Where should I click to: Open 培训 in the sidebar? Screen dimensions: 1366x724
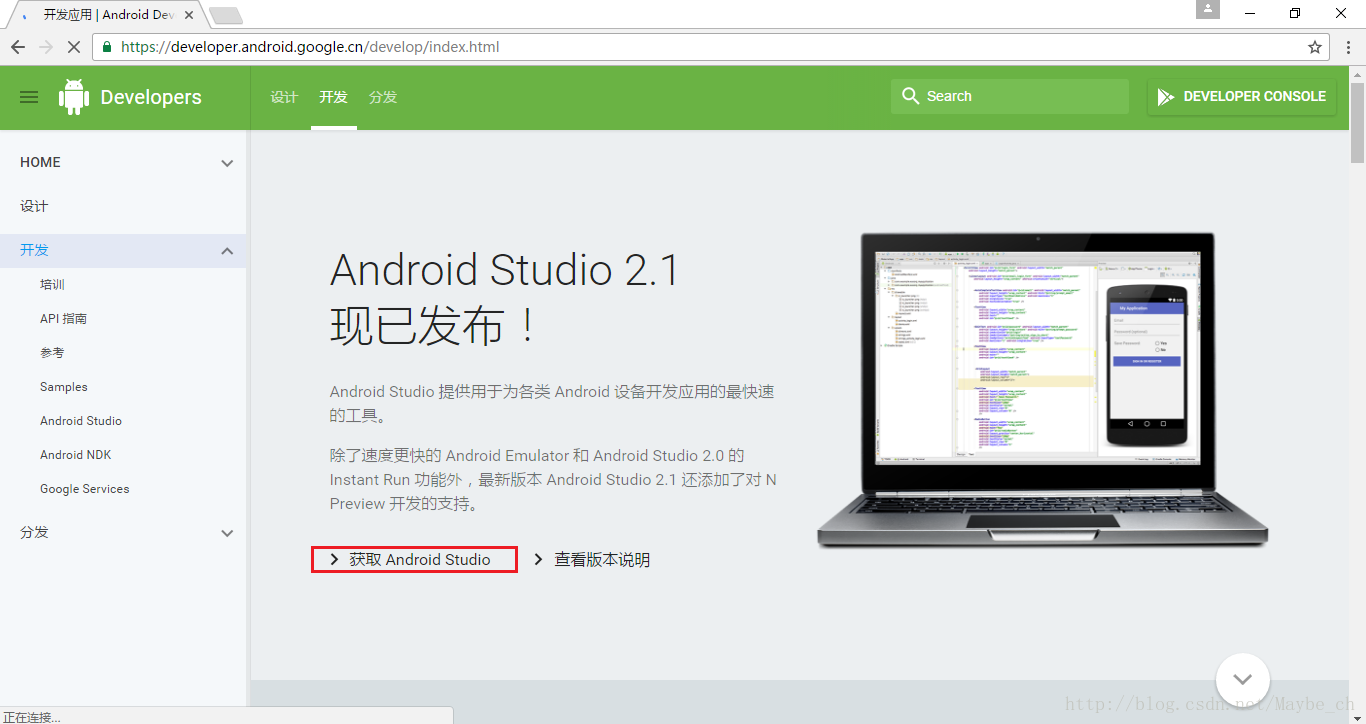tap(52, 284)
